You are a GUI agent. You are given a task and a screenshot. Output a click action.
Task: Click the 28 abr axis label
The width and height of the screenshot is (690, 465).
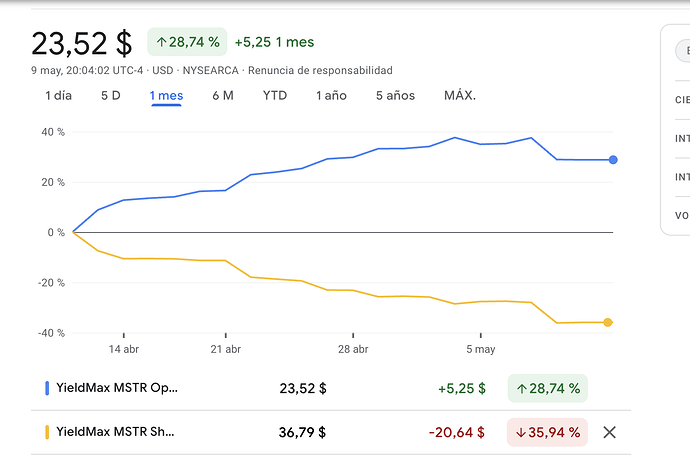(x=353, y=349)
